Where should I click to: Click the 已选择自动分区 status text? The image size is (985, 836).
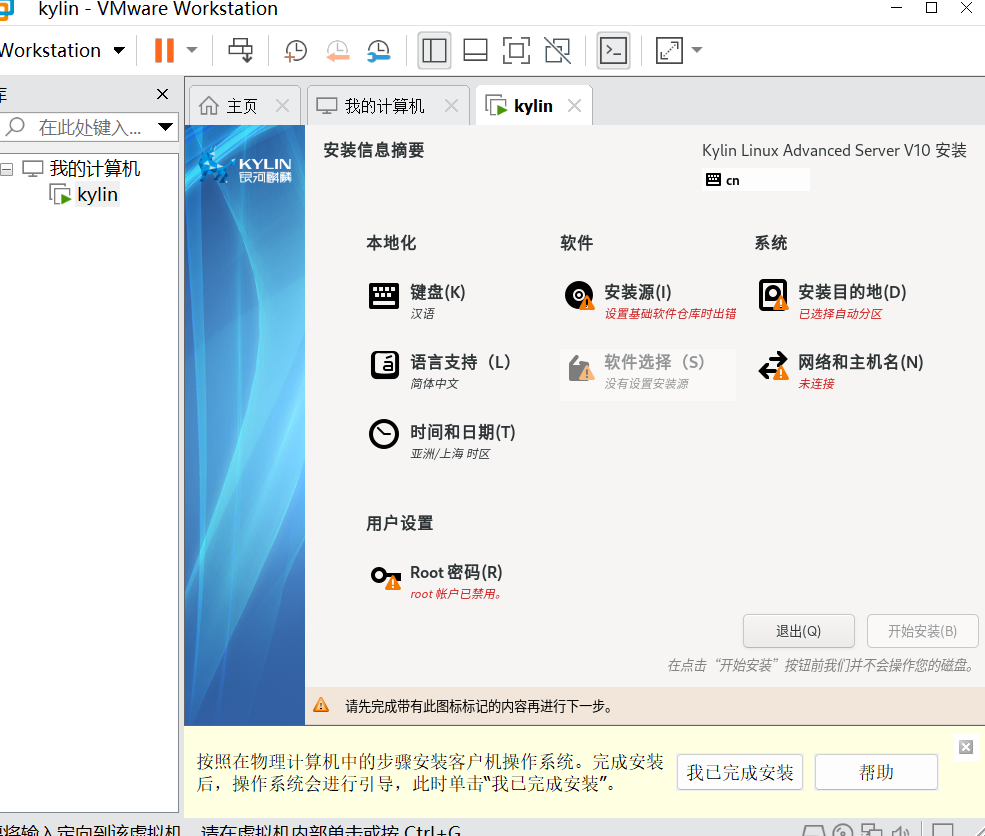[x=840, y=313]
